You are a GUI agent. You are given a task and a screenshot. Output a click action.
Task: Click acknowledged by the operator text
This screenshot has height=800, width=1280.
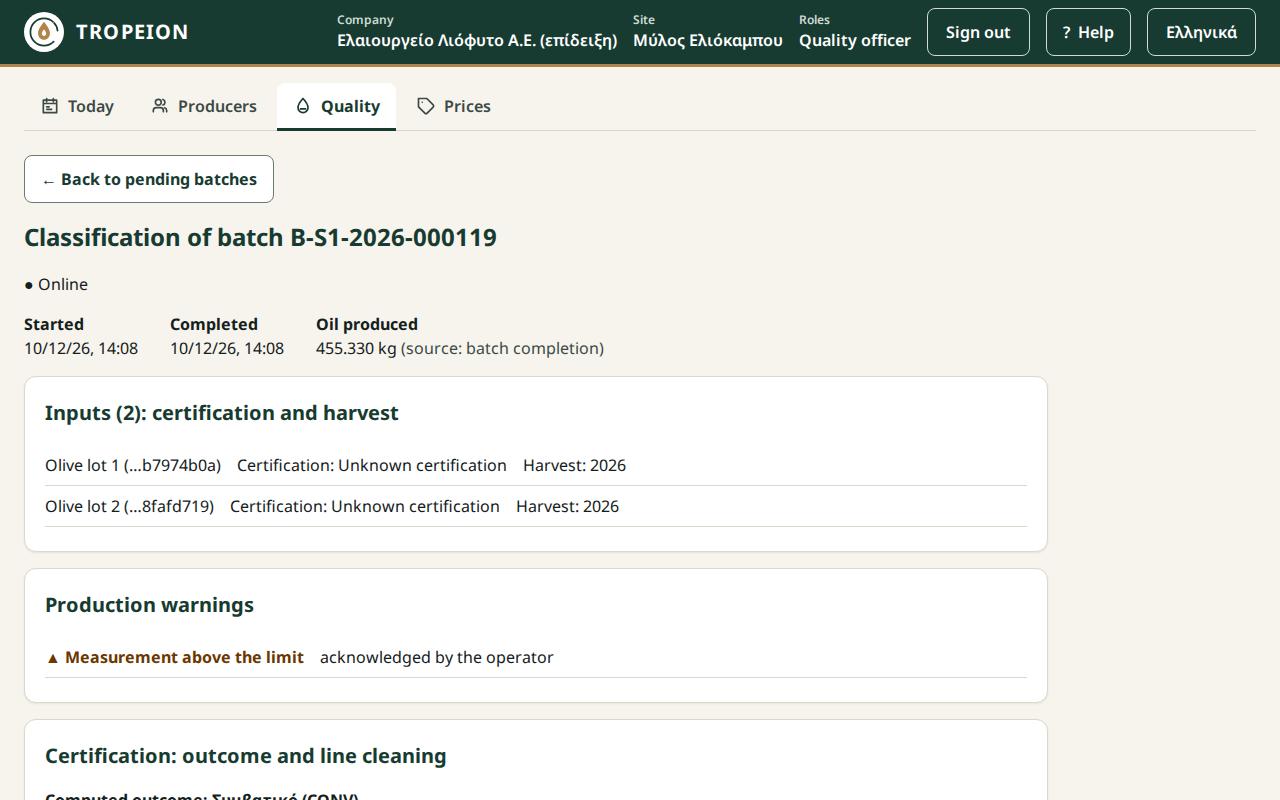click(437, 657)
